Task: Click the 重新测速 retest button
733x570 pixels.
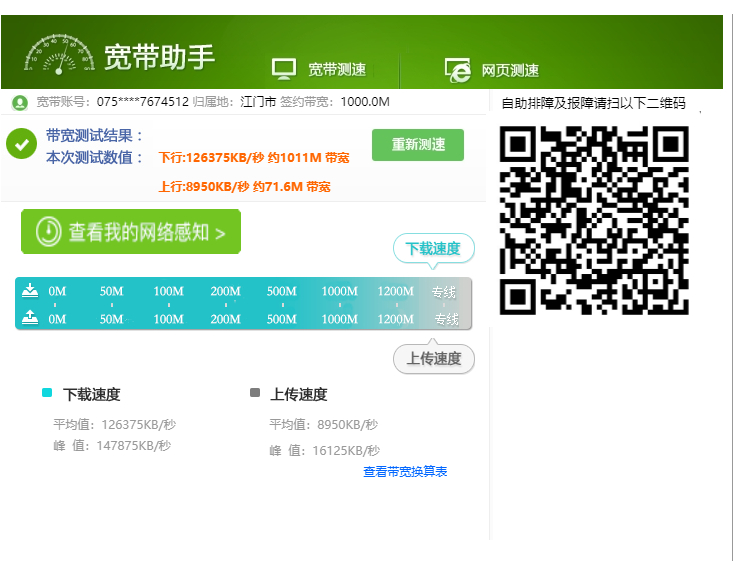Action: click(418, 145)
